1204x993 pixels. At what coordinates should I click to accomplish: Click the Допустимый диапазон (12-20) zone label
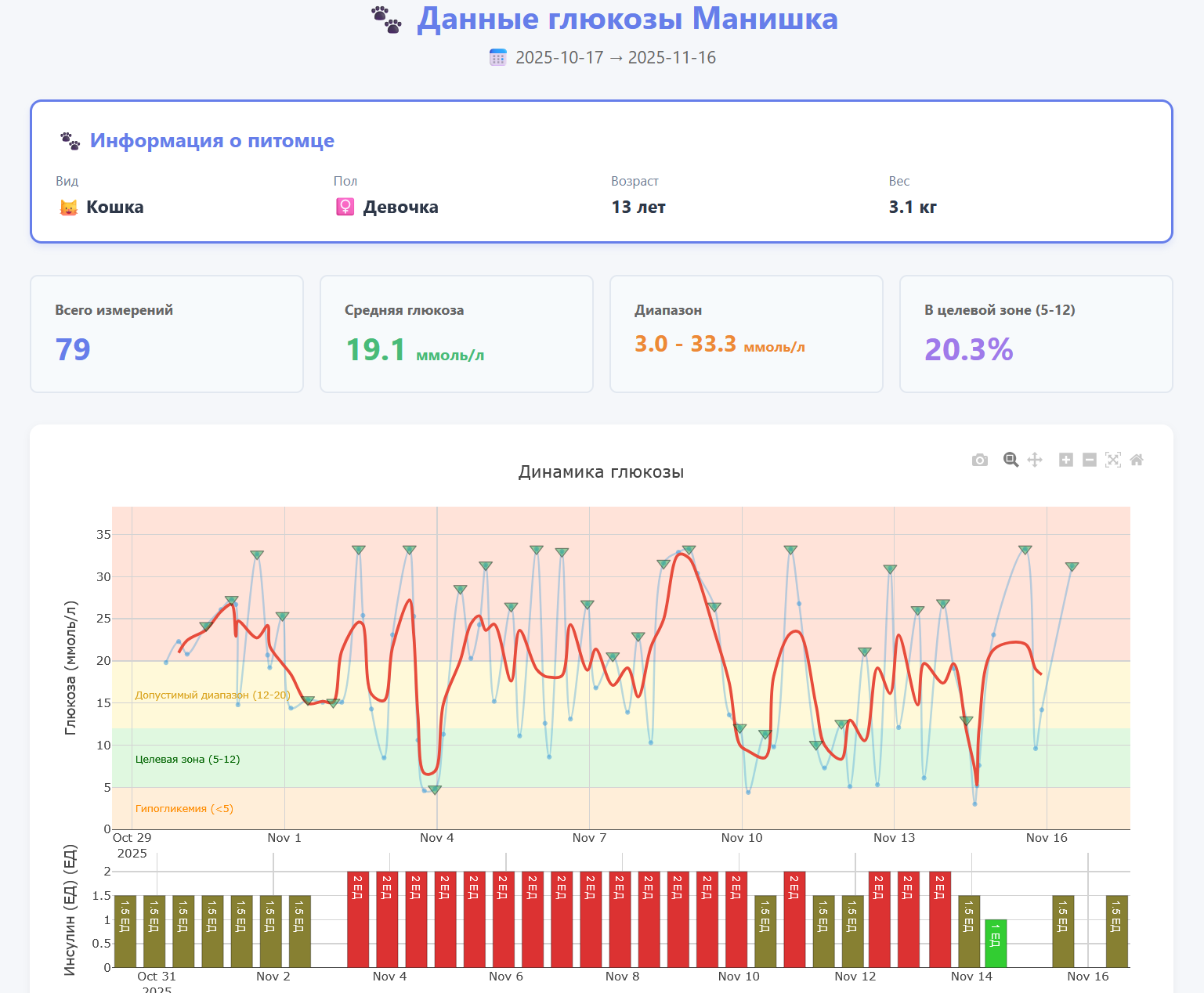(212, 695)
